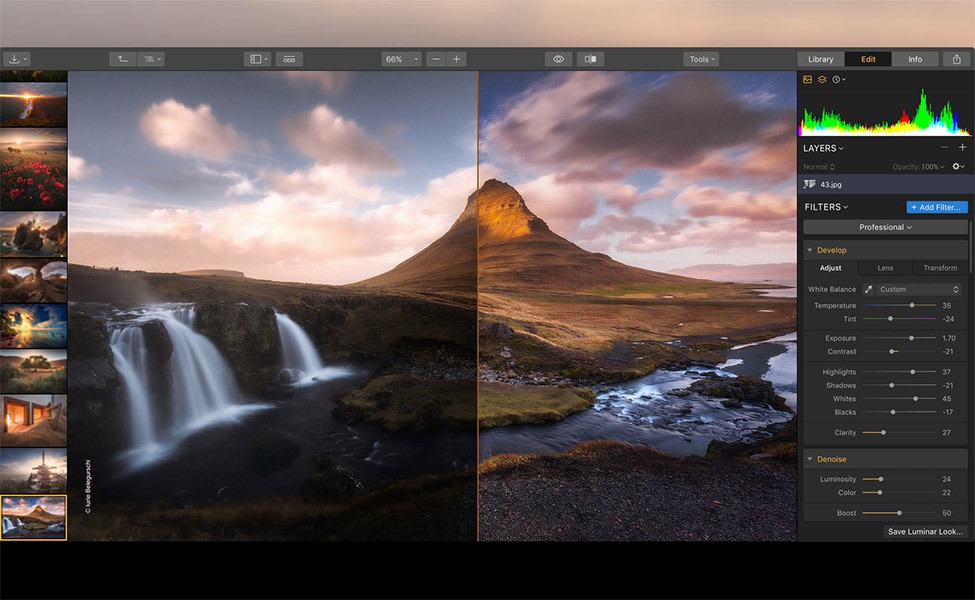
Task: Click the Denoise Color slider handle
Action: click(x=879, y=492)
